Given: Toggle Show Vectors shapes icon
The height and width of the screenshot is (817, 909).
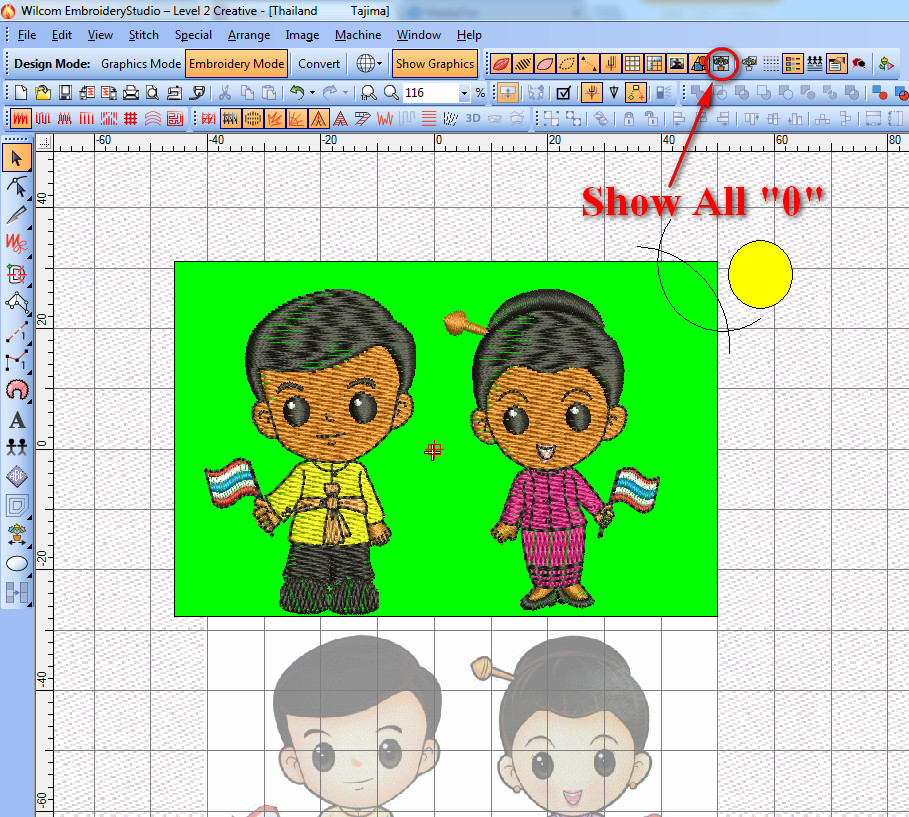Looking at the screenshot, I should point(699,64).
